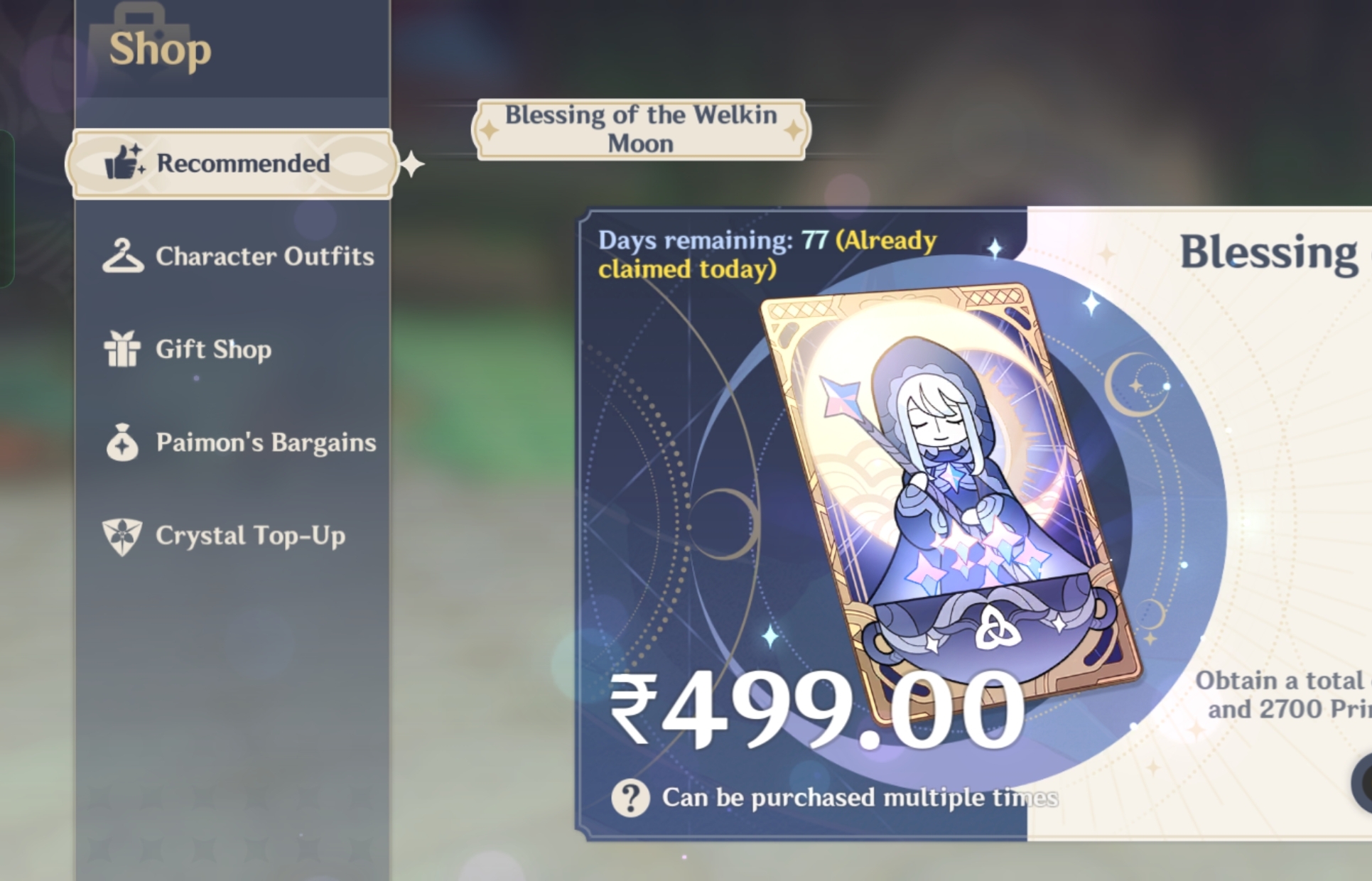Click the Blessing title on cream panel
This screenshot has width=1372, height=881.
(x=1269, y=253)
